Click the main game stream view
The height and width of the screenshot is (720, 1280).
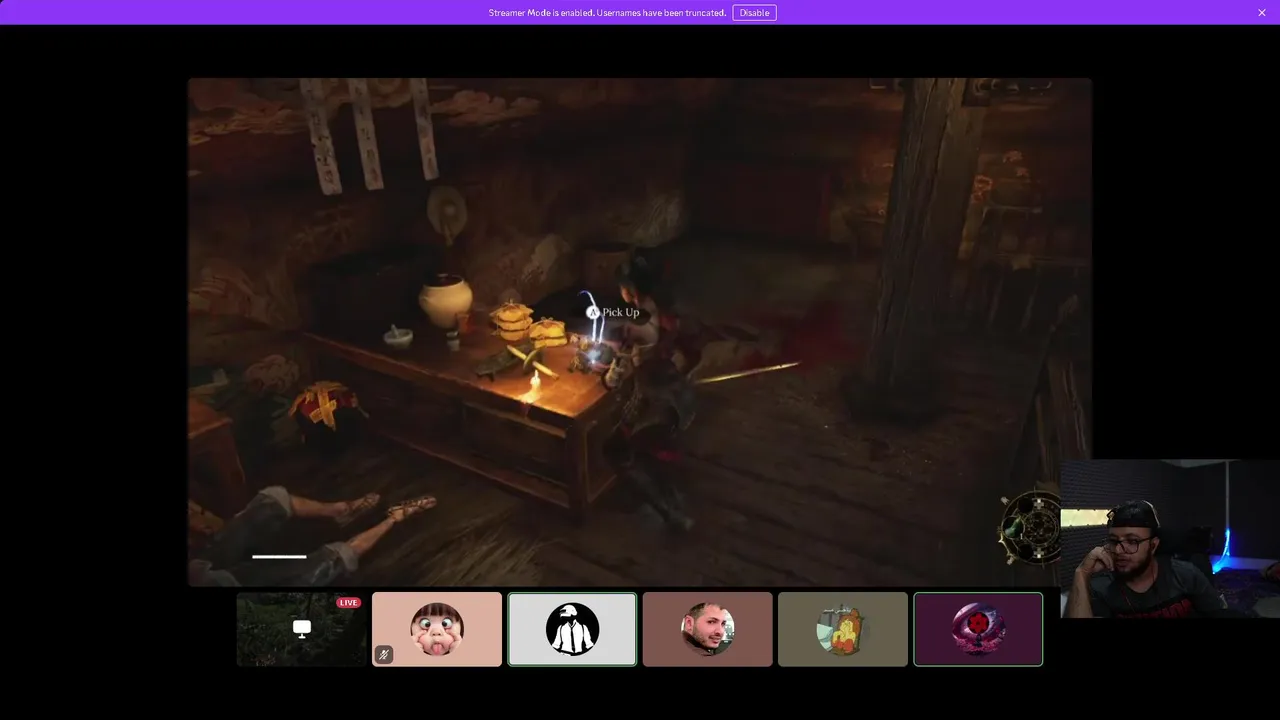[x=640, y=331]
